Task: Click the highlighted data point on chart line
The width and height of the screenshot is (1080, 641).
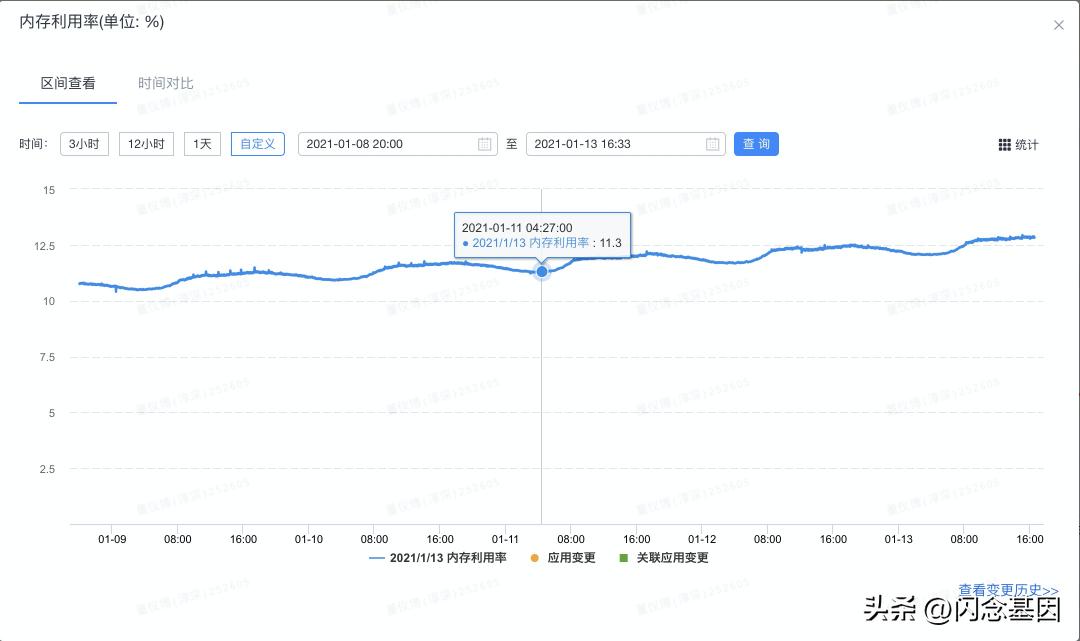Action: click(x=542, y=271)
